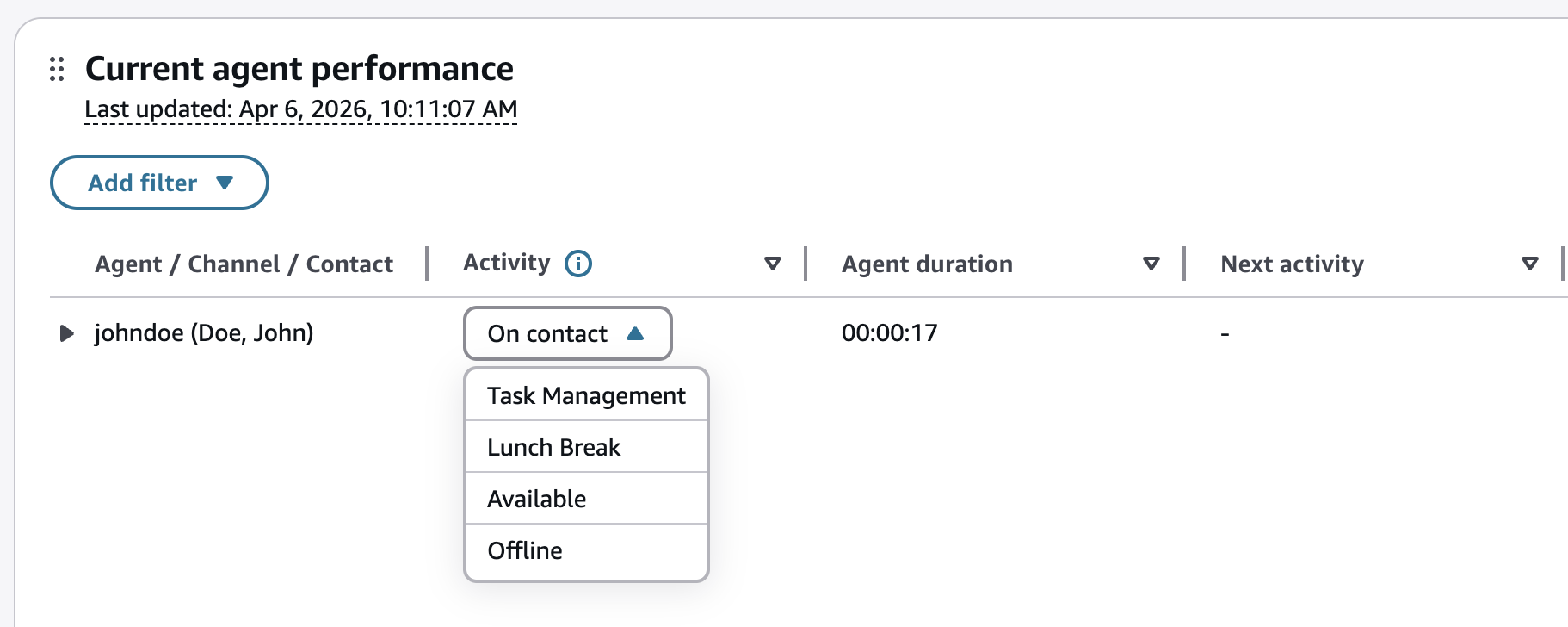Open the Next activity column arrow
Viewport: 1568px width, 627px height.
coord(1529,264)
